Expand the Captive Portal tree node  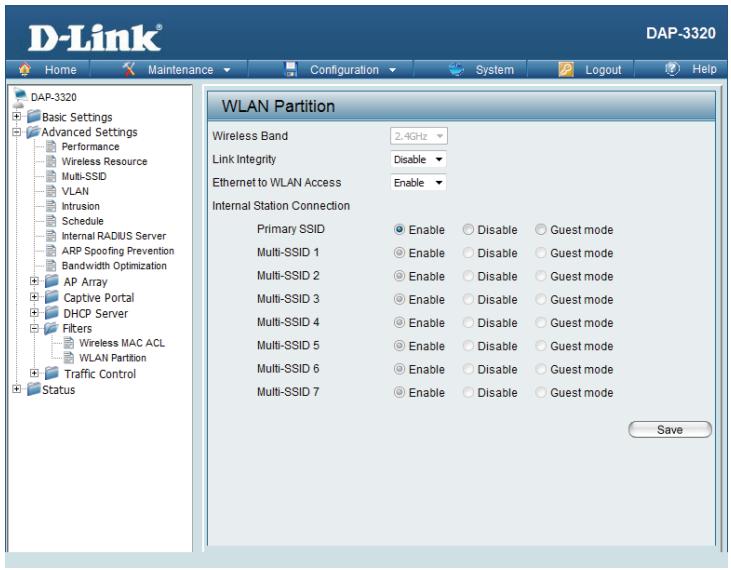pyautogui.click(x=34, y=297)
